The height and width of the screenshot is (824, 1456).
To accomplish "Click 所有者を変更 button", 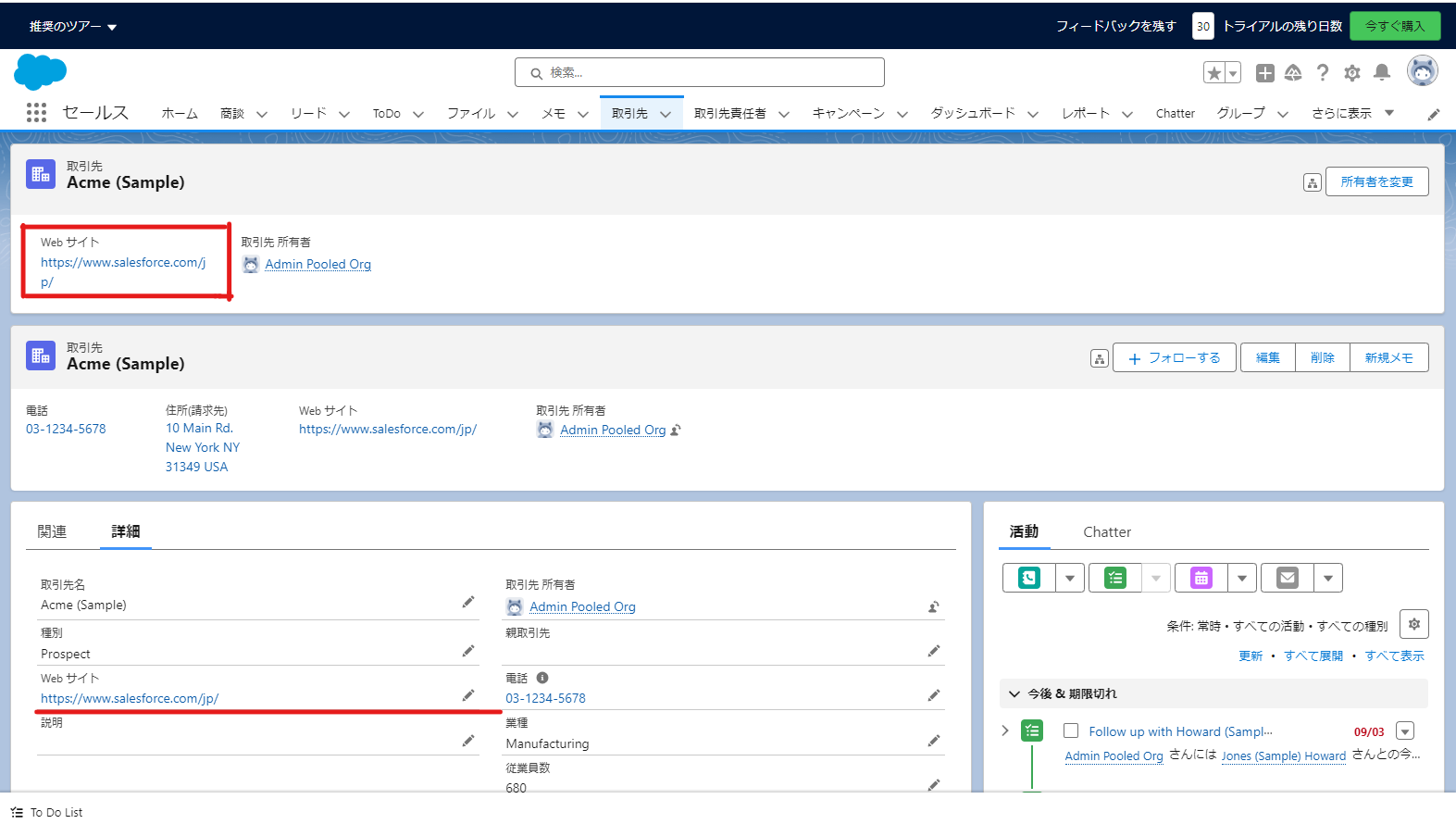I will coord(1377,181).
